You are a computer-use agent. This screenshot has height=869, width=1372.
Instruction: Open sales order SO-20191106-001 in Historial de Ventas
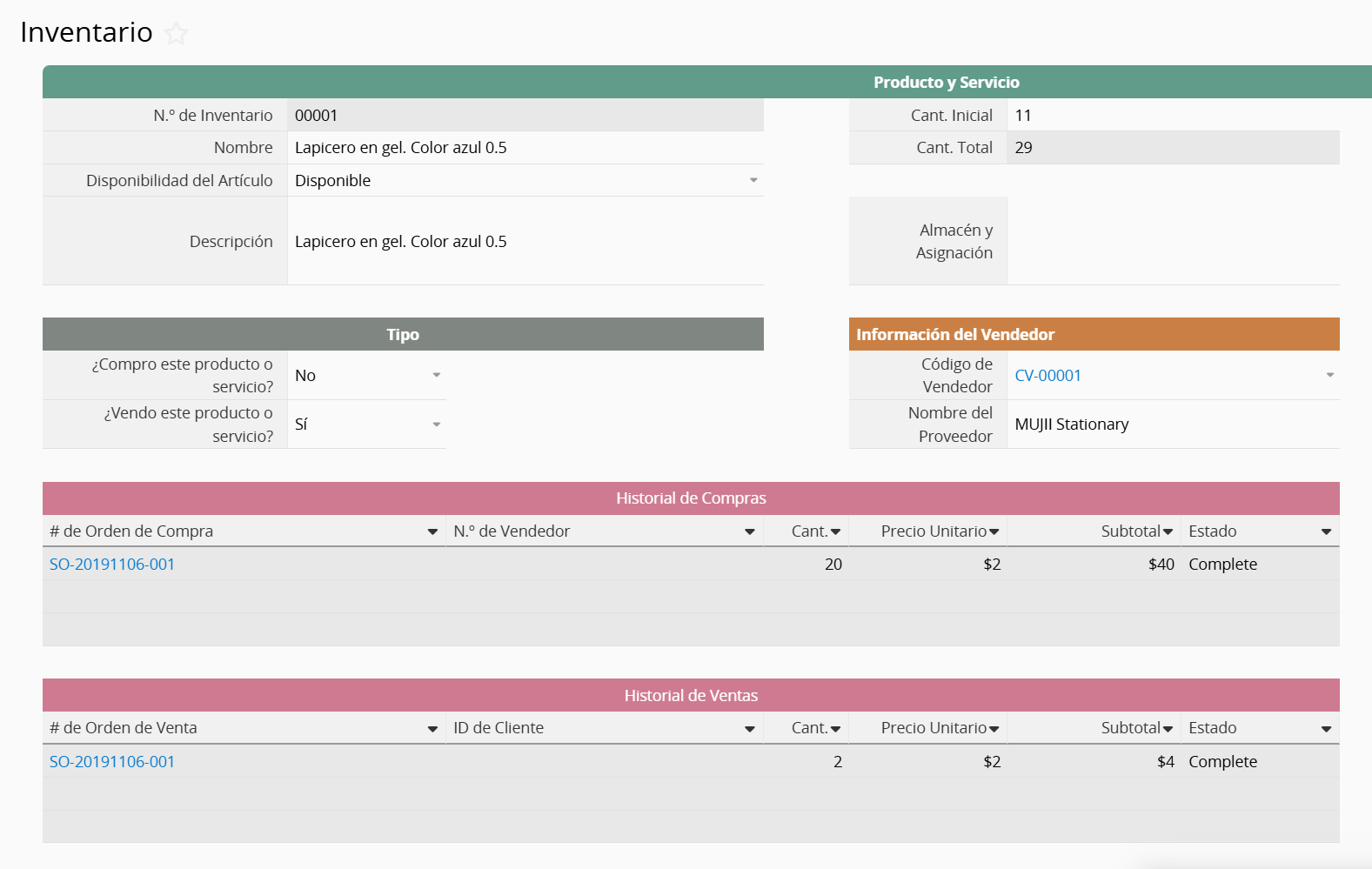coord(112,762)
